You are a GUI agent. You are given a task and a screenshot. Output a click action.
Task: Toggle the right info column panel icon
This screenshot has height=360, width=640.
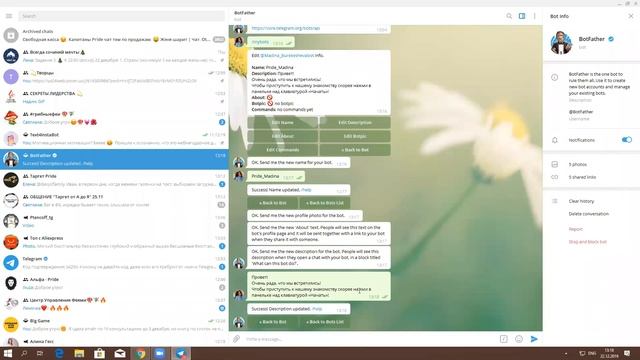[x=522, y=16]
